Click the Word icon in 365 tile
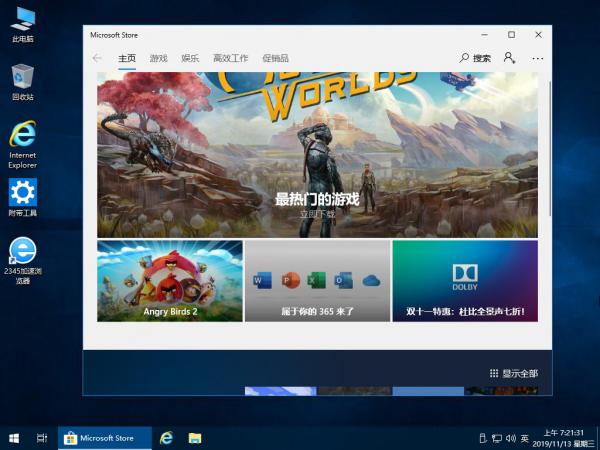Viewport: 600px width, 450px height. click(262, 280)
